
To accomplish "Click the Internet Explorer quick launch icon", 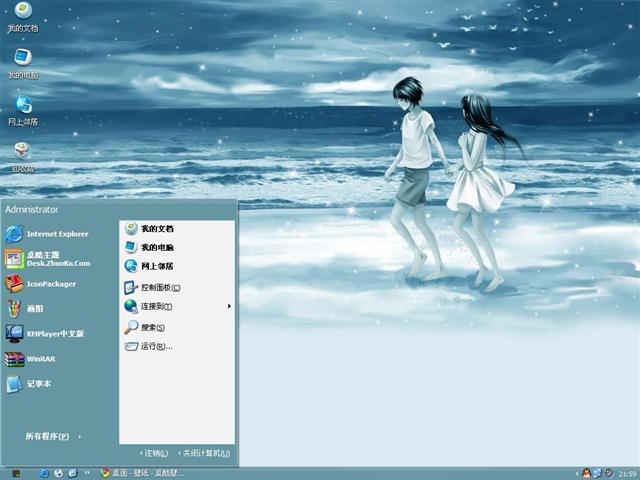I will click(x=73, y=473).
